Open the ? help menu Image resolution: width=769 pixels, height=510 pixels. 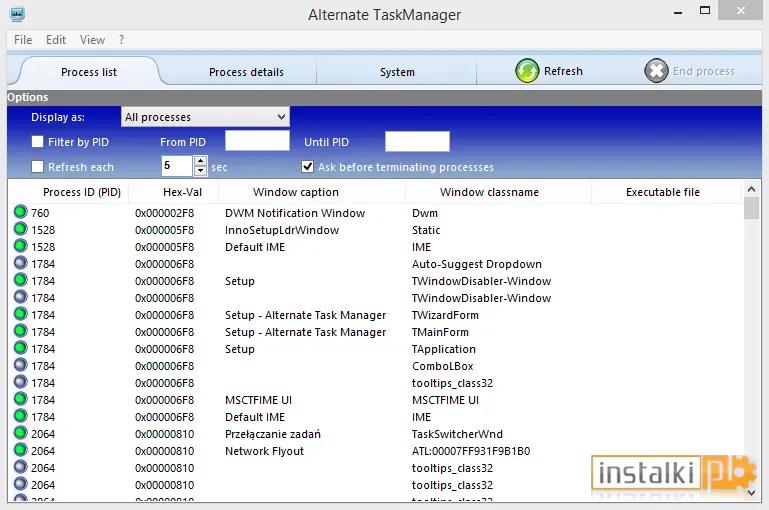122,40
